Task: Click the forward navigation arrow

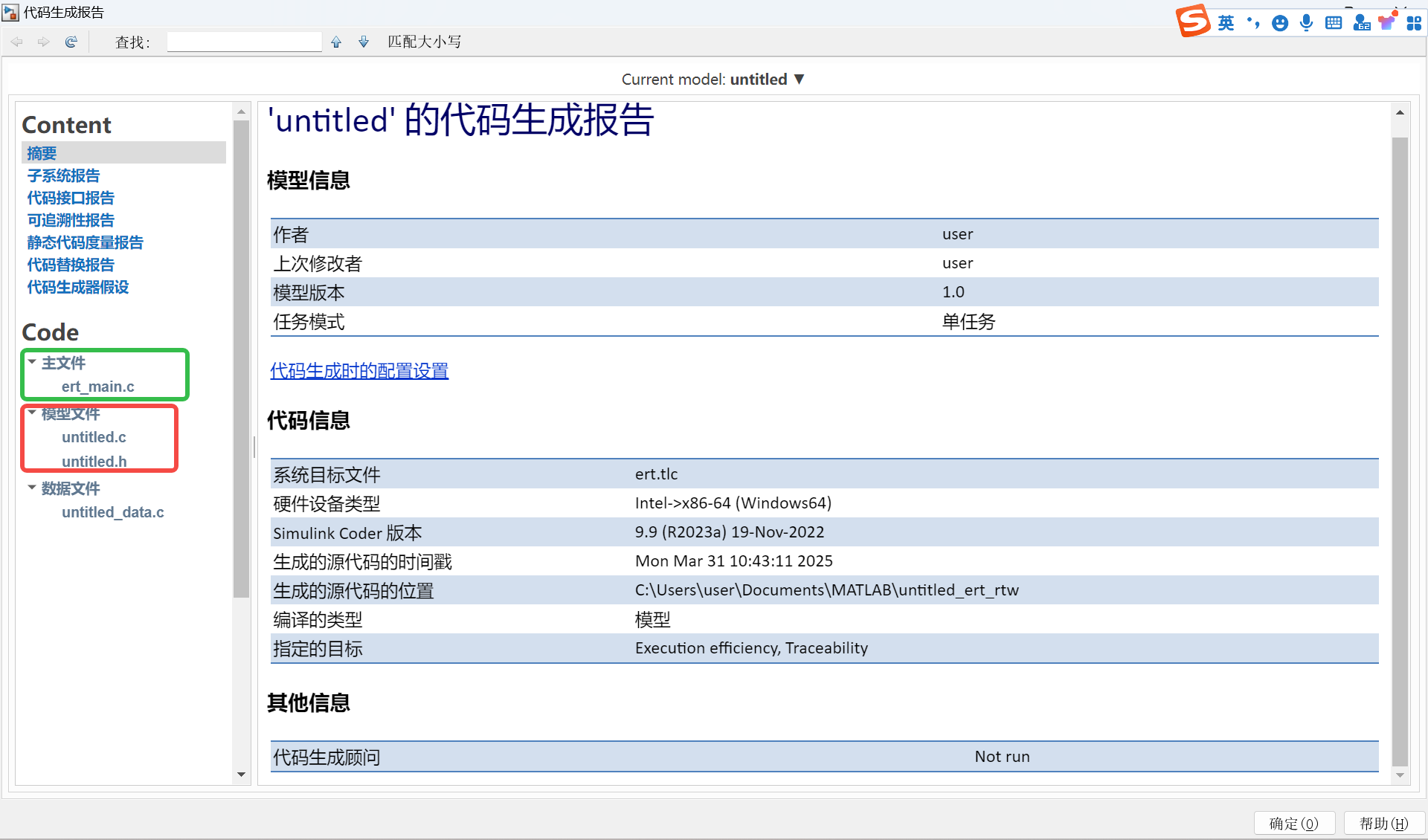Action: tap(44, 42)
